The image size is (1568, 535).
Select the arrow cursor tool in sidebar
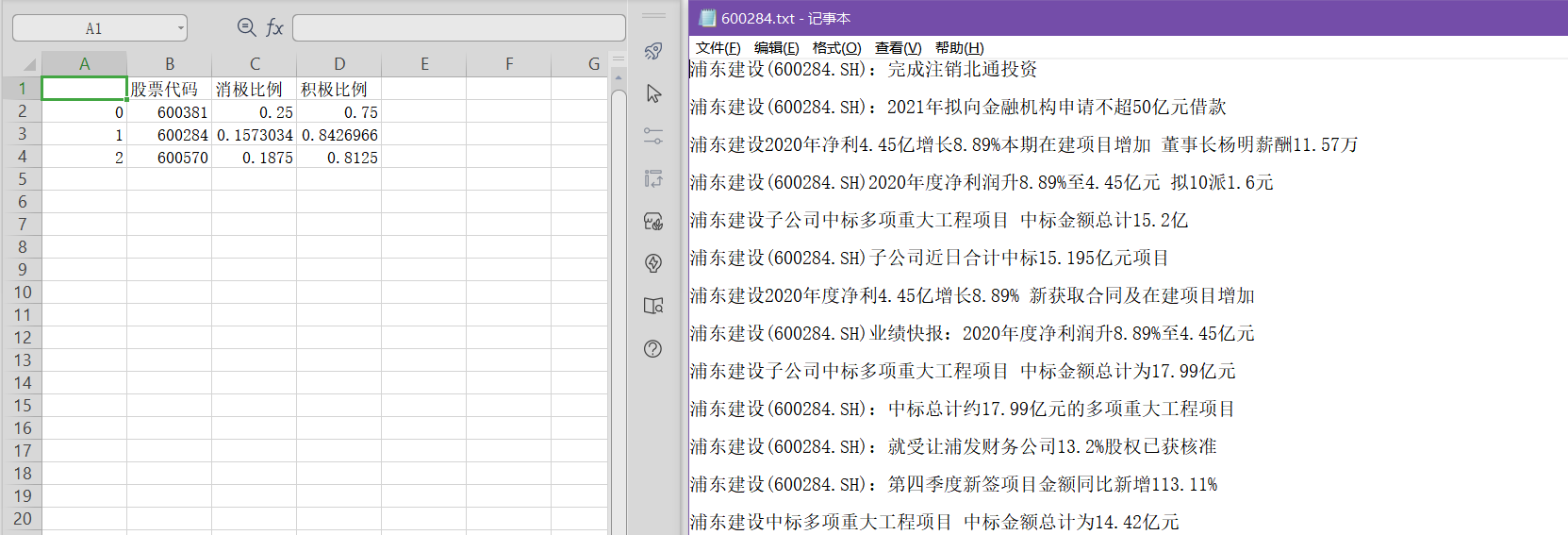tap(653, 93)
